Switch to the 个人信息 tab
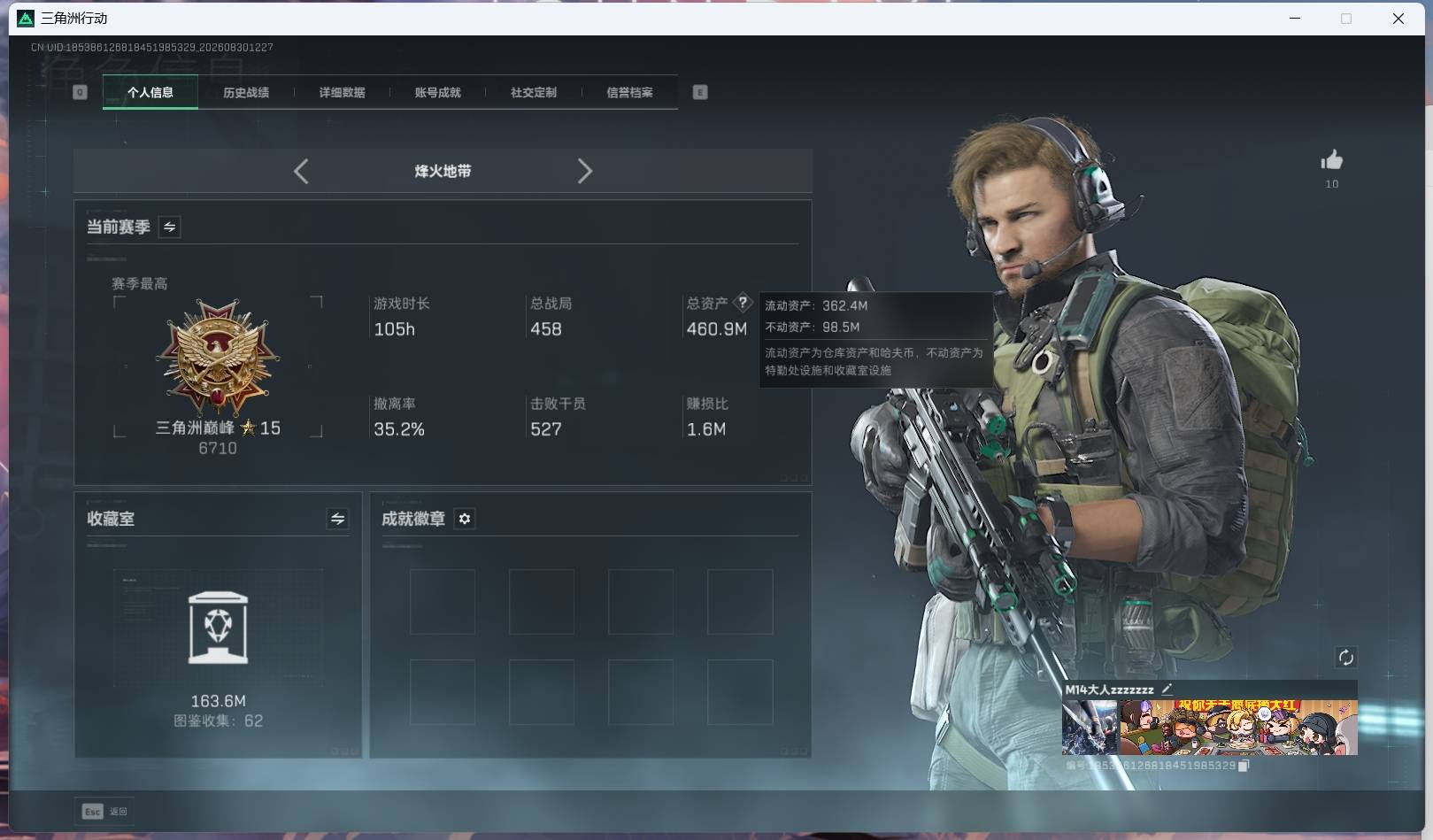The height and width of the screenshot is (840, 1433). pos(150,92)
